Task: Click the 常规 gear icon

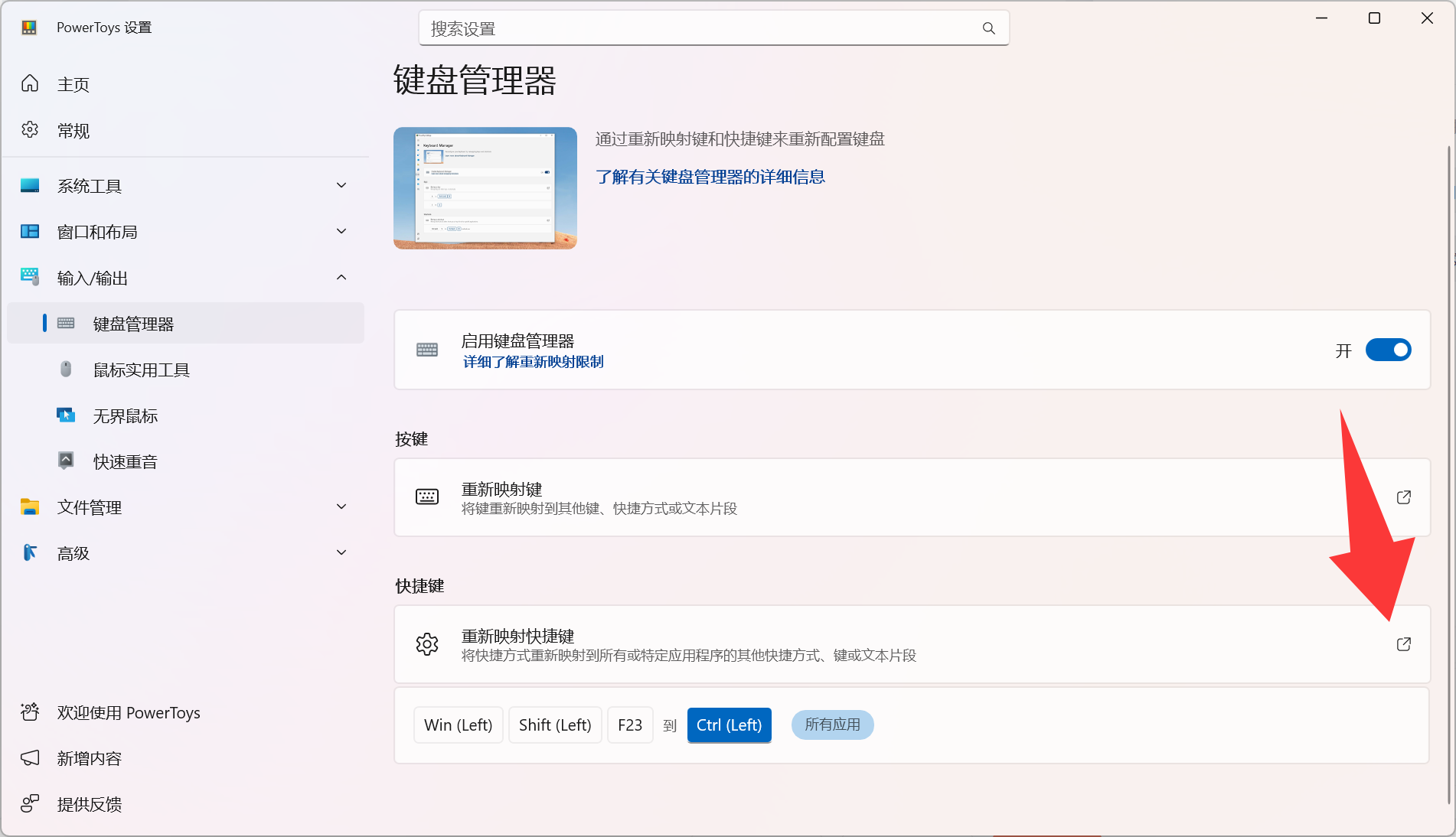Action: [30, 130]
